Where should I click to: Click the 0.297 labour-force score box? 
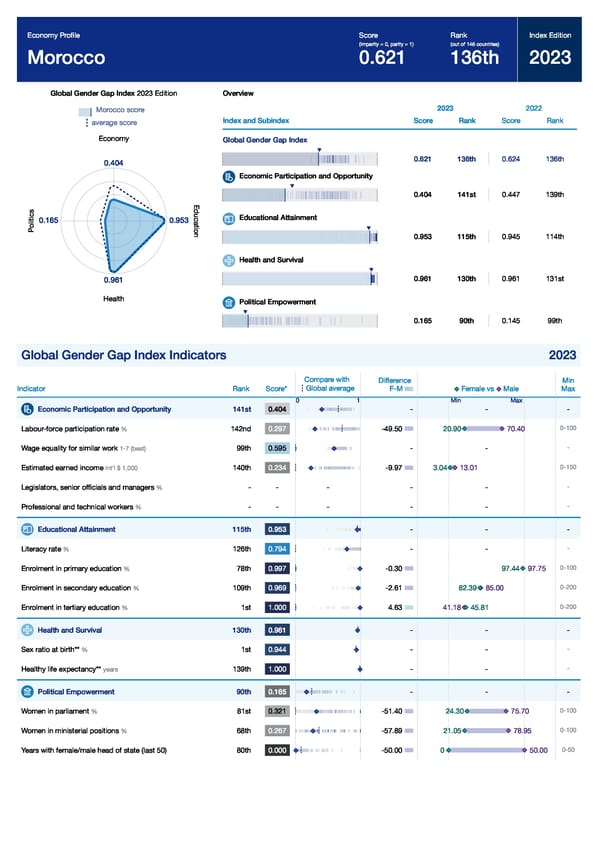tap(278, 429)
